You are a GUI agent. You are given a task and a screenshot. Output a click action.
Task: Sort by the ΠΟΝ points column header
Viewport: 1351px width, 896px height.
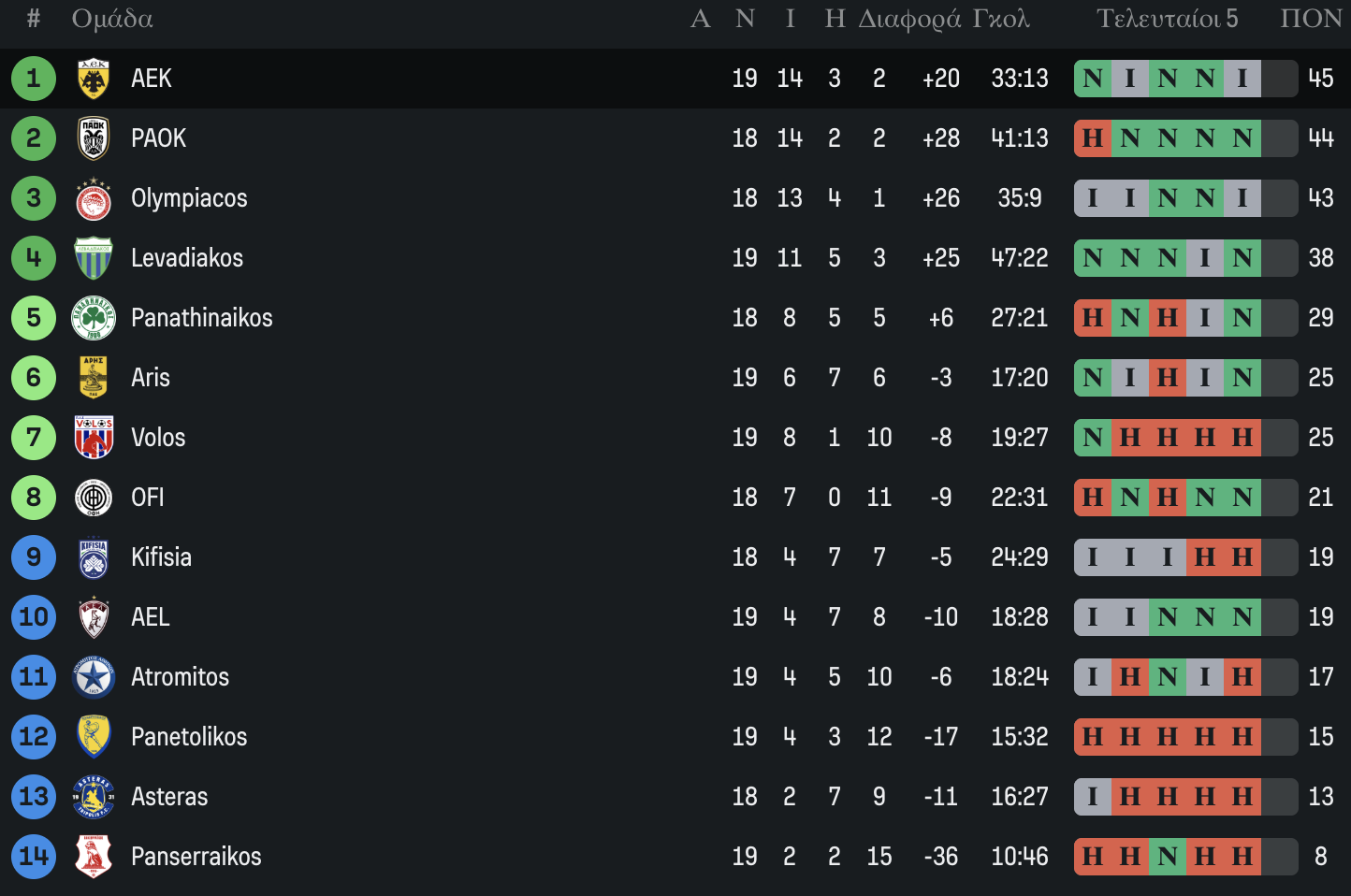point(1311,19)
